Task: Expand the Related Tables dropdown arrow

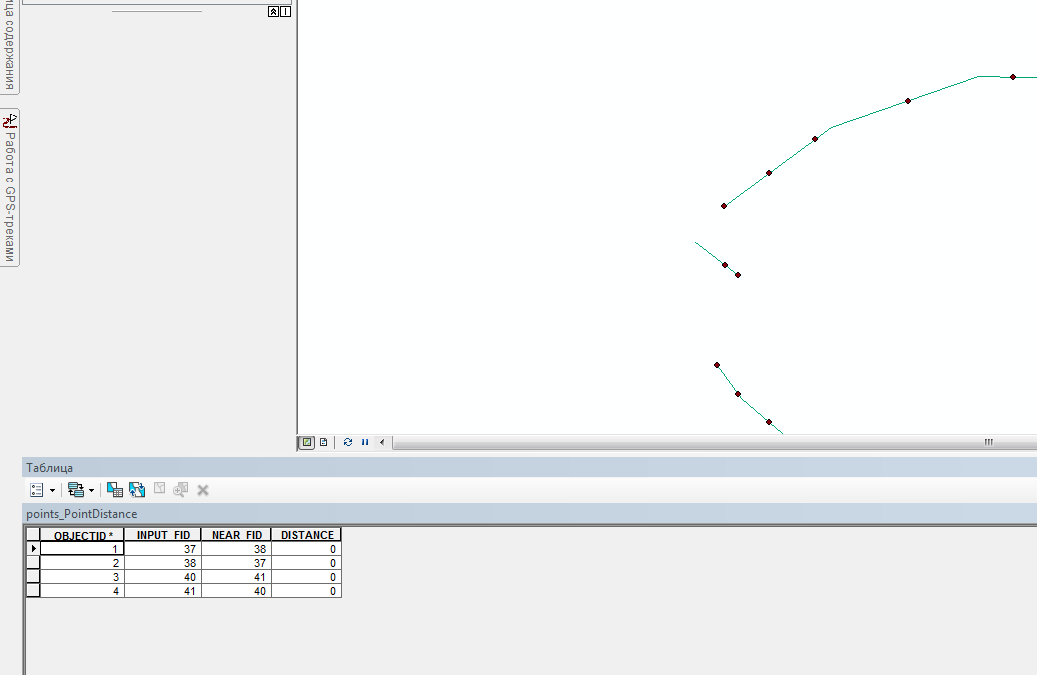Action: coord(91,491)
